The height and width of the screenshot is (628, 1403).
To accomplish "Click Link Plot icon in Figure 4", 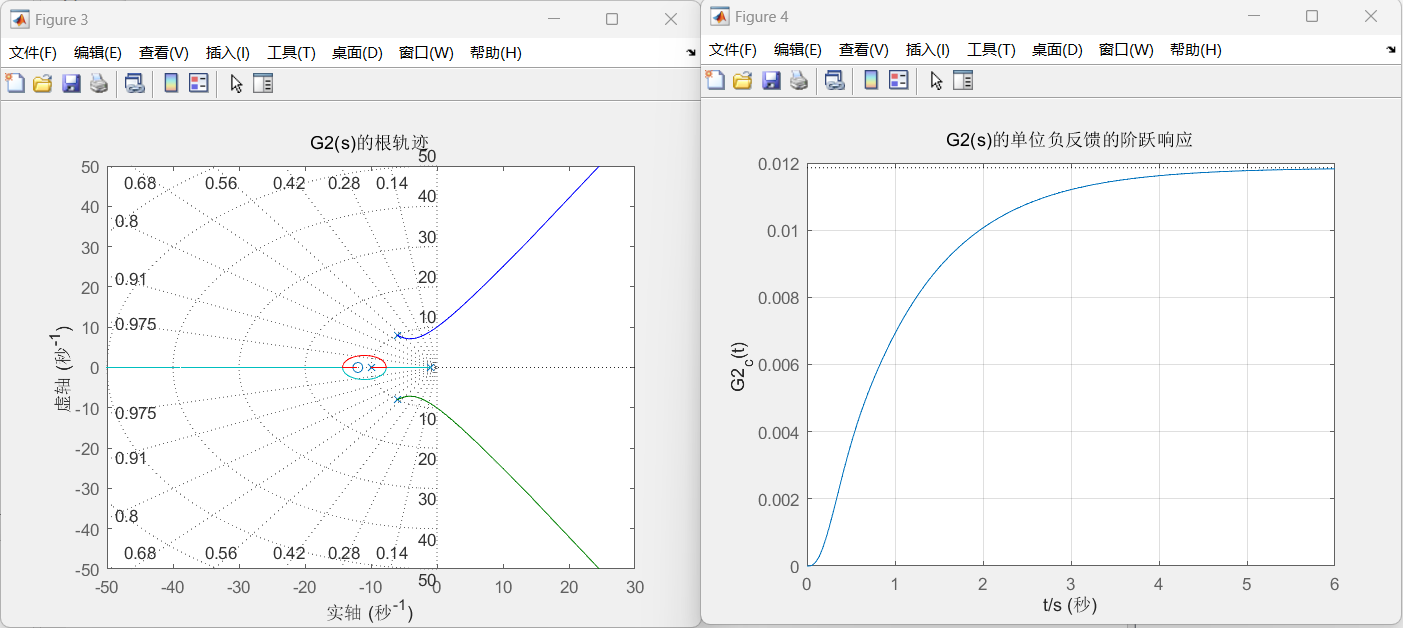I will 834,81.
